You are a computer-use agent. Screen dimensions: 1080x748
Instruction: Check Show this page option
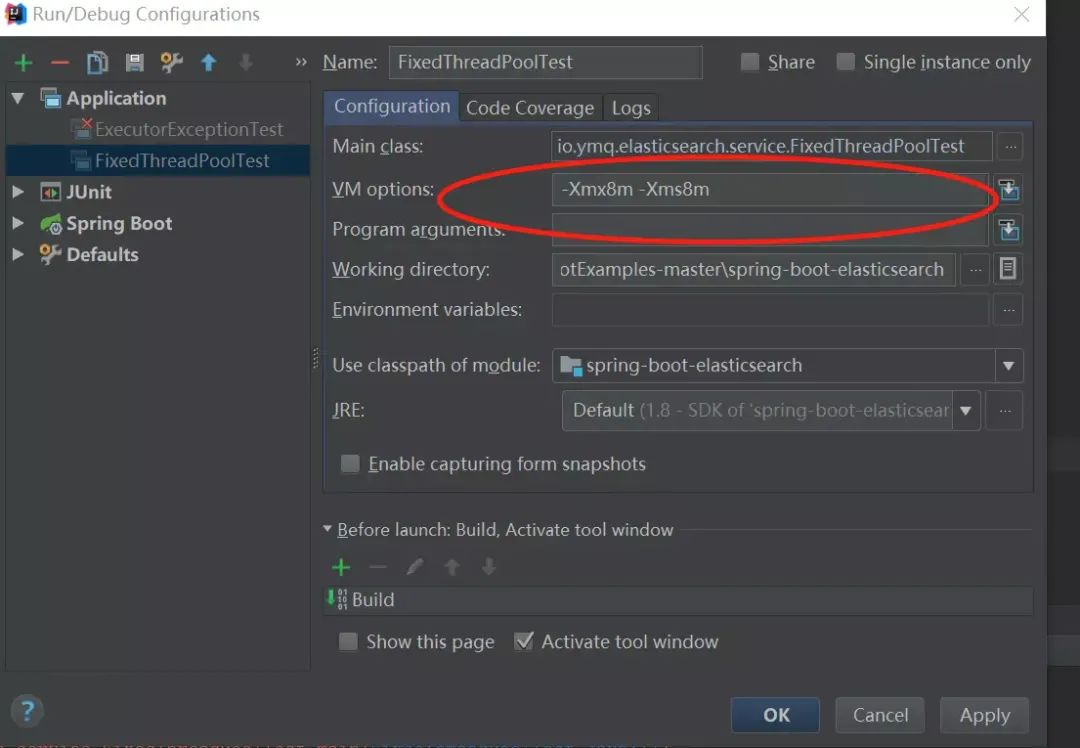pyautogui.click(x=349, y=642)
